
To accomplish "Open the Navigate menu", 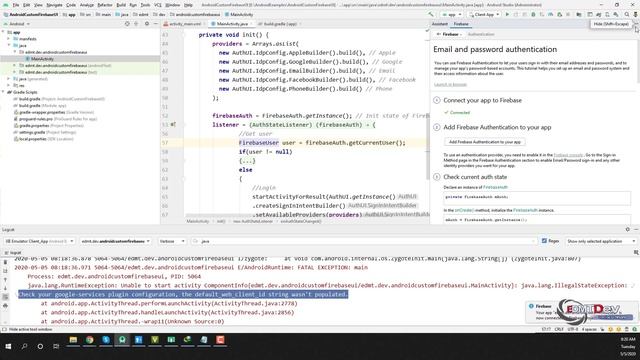I will tap(54, 5).
